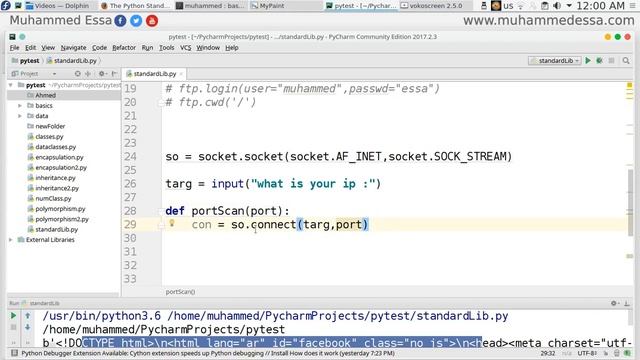This screenshot has width=640, height=360.
Task: Switch to MyPaint in the taskbar
Action: 286,6
